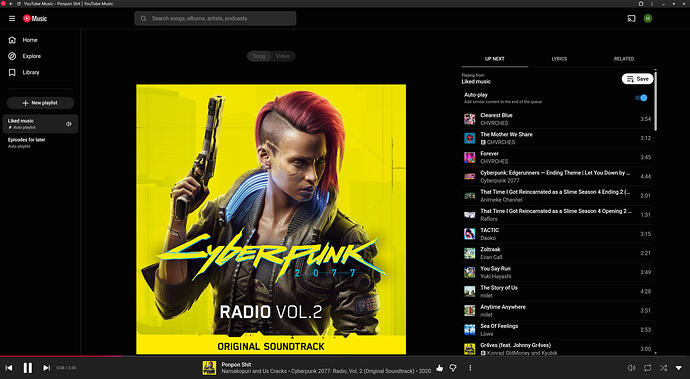Image resolution: width=690 pixels, height=379 pixels.
Task: Play the Slime Season 4 Ending 2 track
Action: coord(558,195)
